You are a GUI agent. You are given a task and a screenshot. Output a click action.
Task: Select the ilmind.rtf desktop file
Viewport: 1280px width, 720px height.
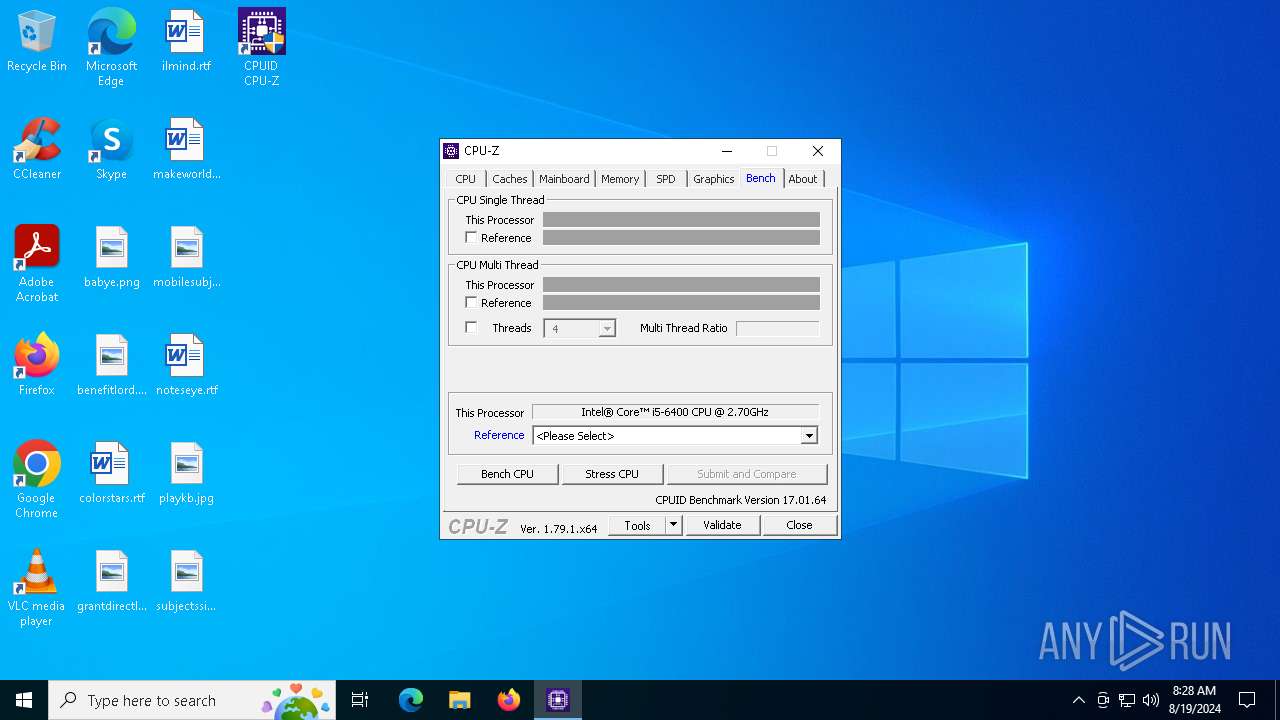[186, 41]
